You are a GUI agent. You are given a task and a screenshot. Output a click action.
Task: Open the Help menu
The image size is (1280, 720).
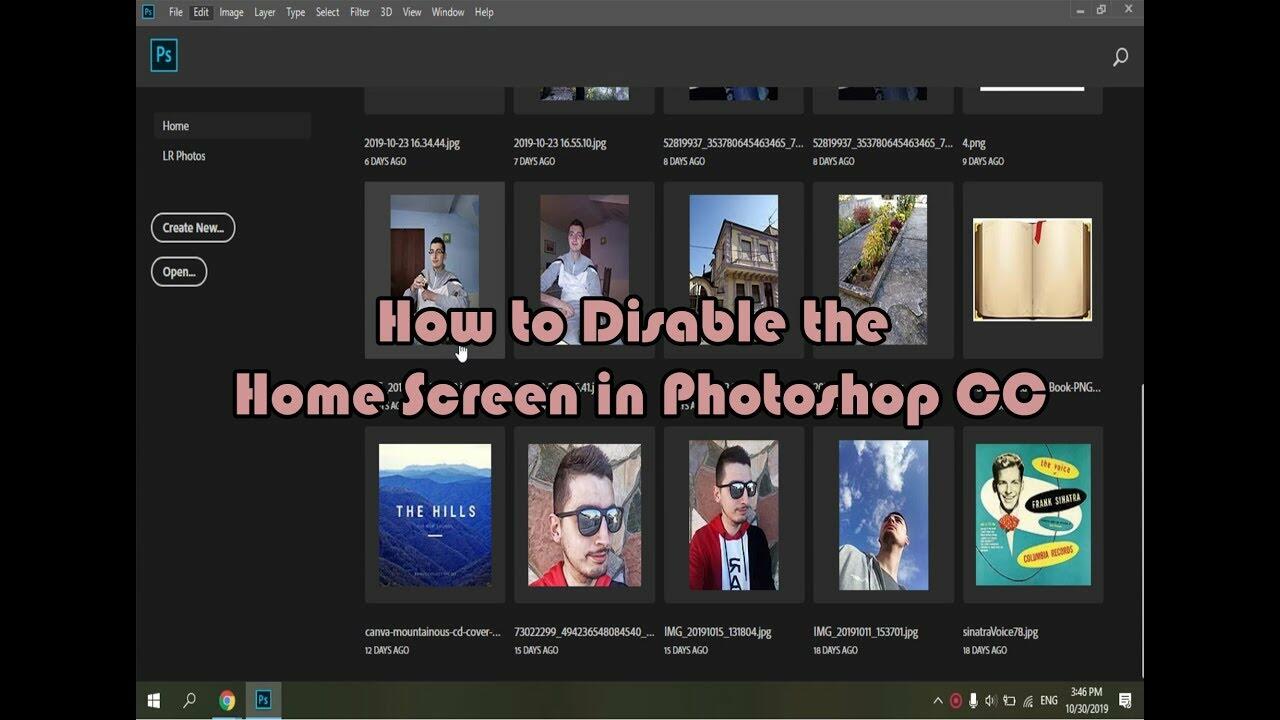click(x=484, y=12)
